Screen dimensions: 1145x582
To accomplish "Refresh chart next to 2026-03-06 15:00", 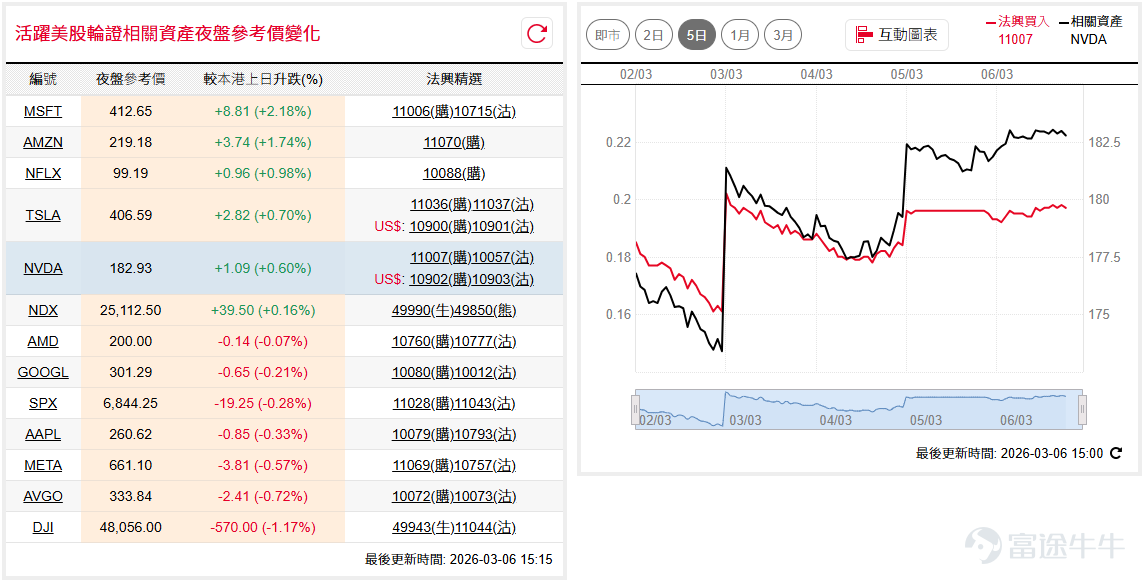I will (1116, 453).
